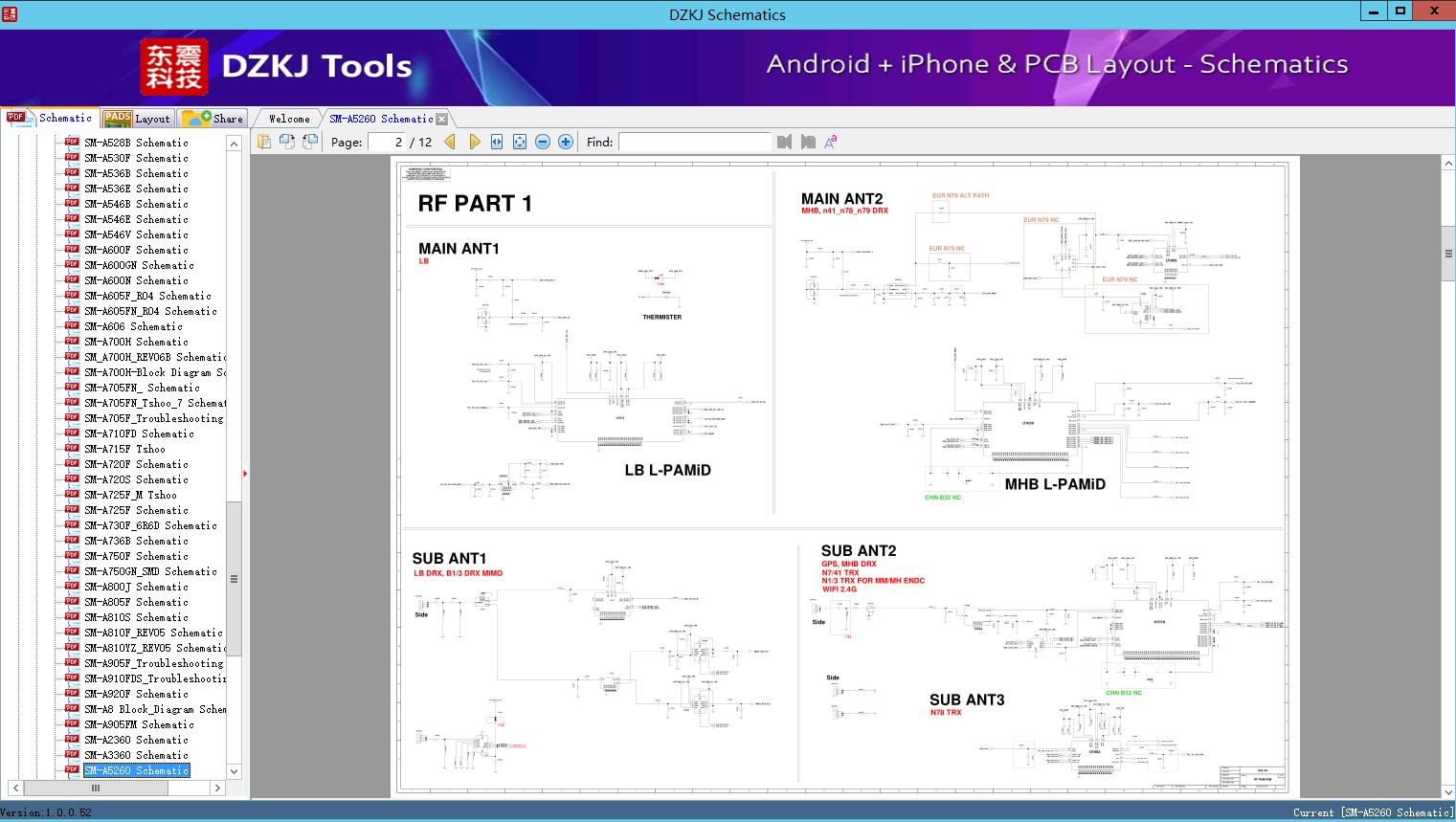The image size is (1456, 822).
Task: Open the Share tab
Action: [213, 119]
